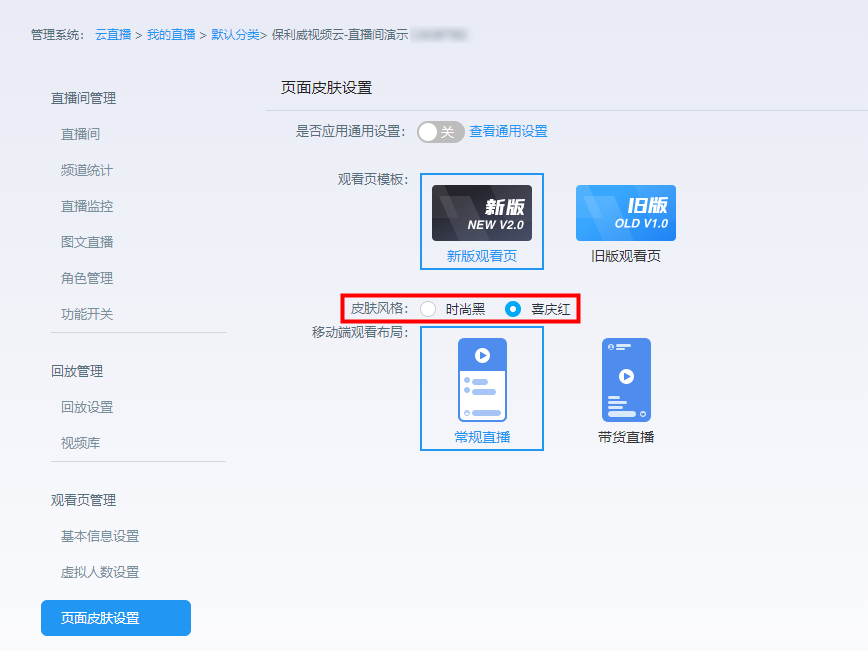The height and width of the screenshot is (651, 868).
Task: Open 功能开关 sidebar item
Action: [87, 314]
